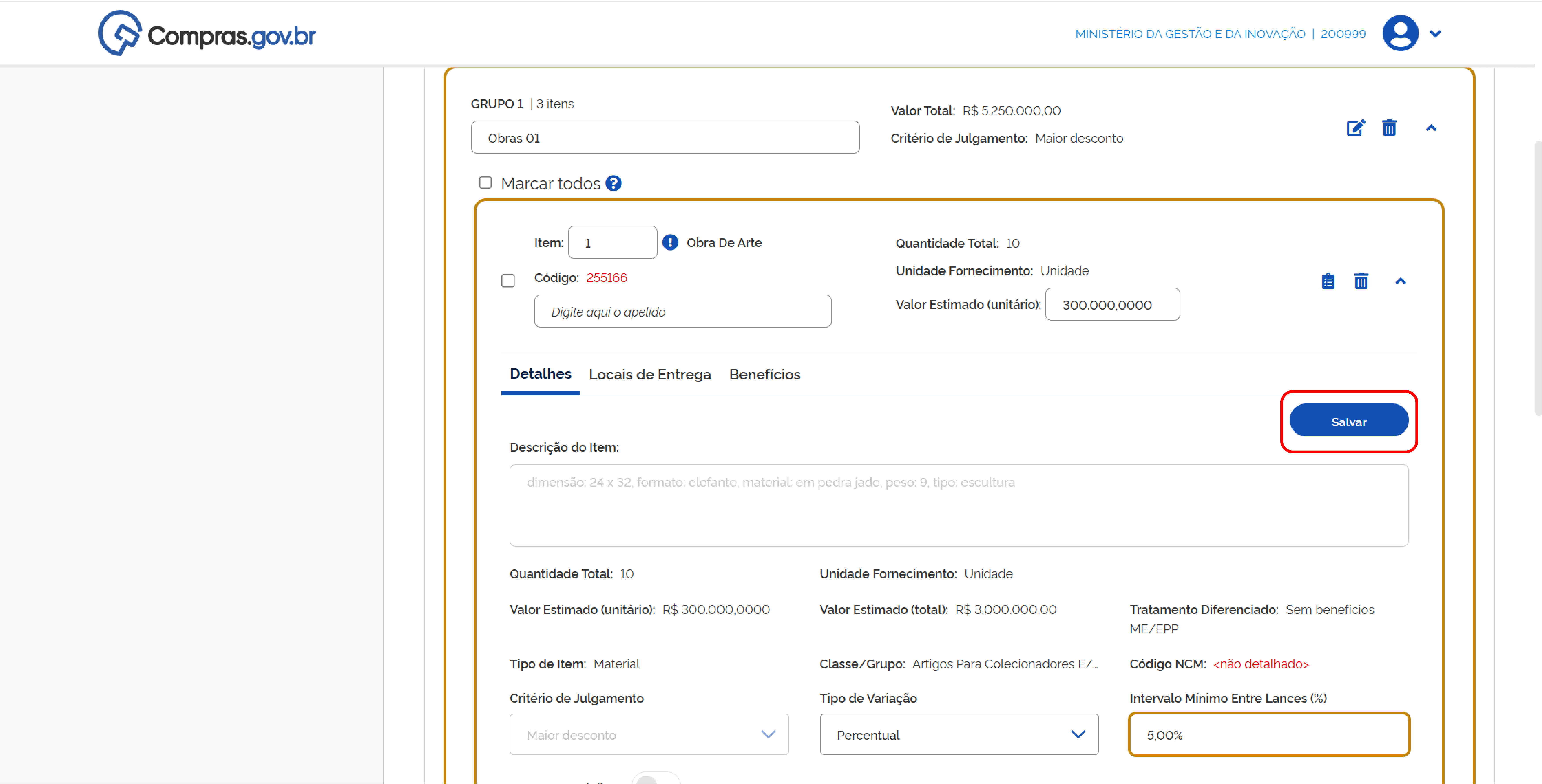This screenshot has height=784, width=1542.
Task: Select the item 255166 checkbox
Action: [x=508, y=281]
